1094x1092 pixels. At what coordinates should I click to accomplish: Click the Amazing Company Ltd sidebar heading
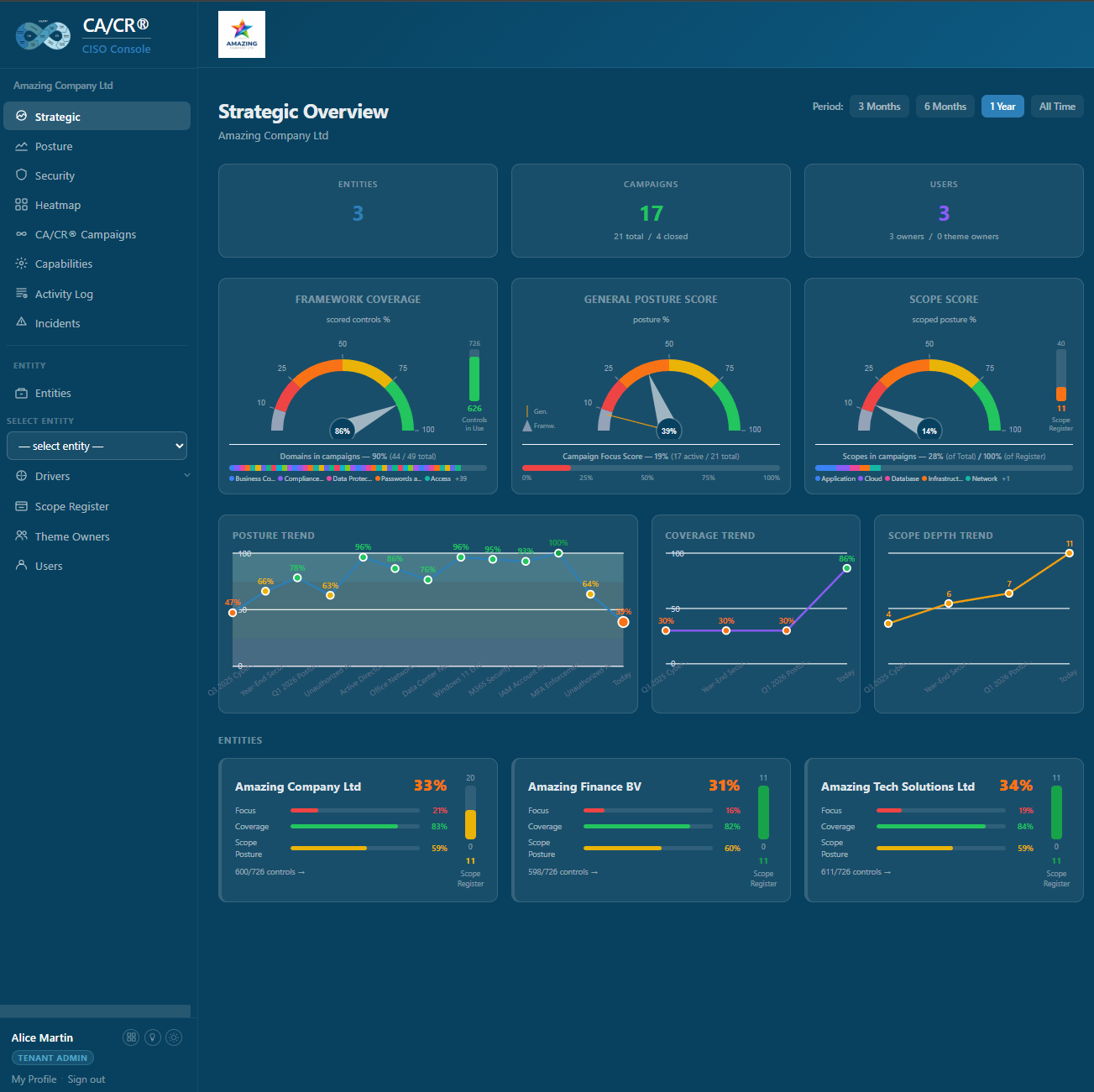(63, 86)
